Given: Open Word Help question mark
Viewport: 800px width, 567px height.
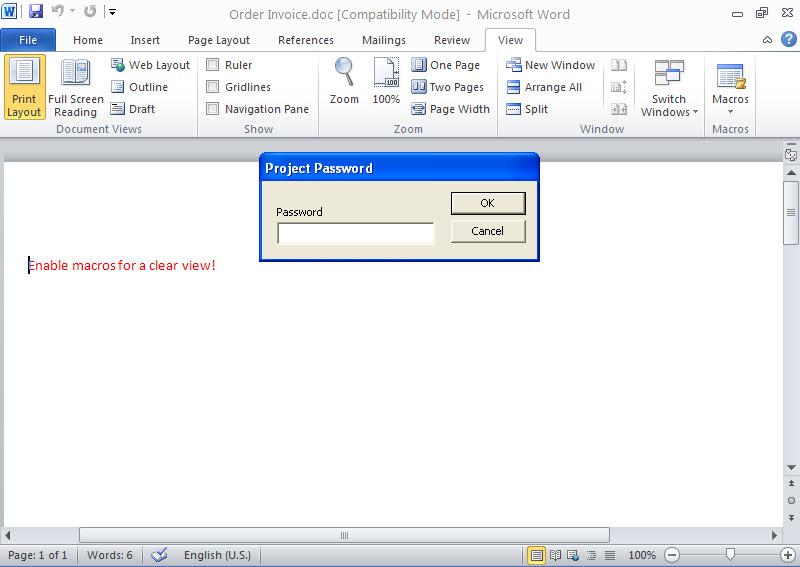Looking at the screenshot, I should 788,39.
